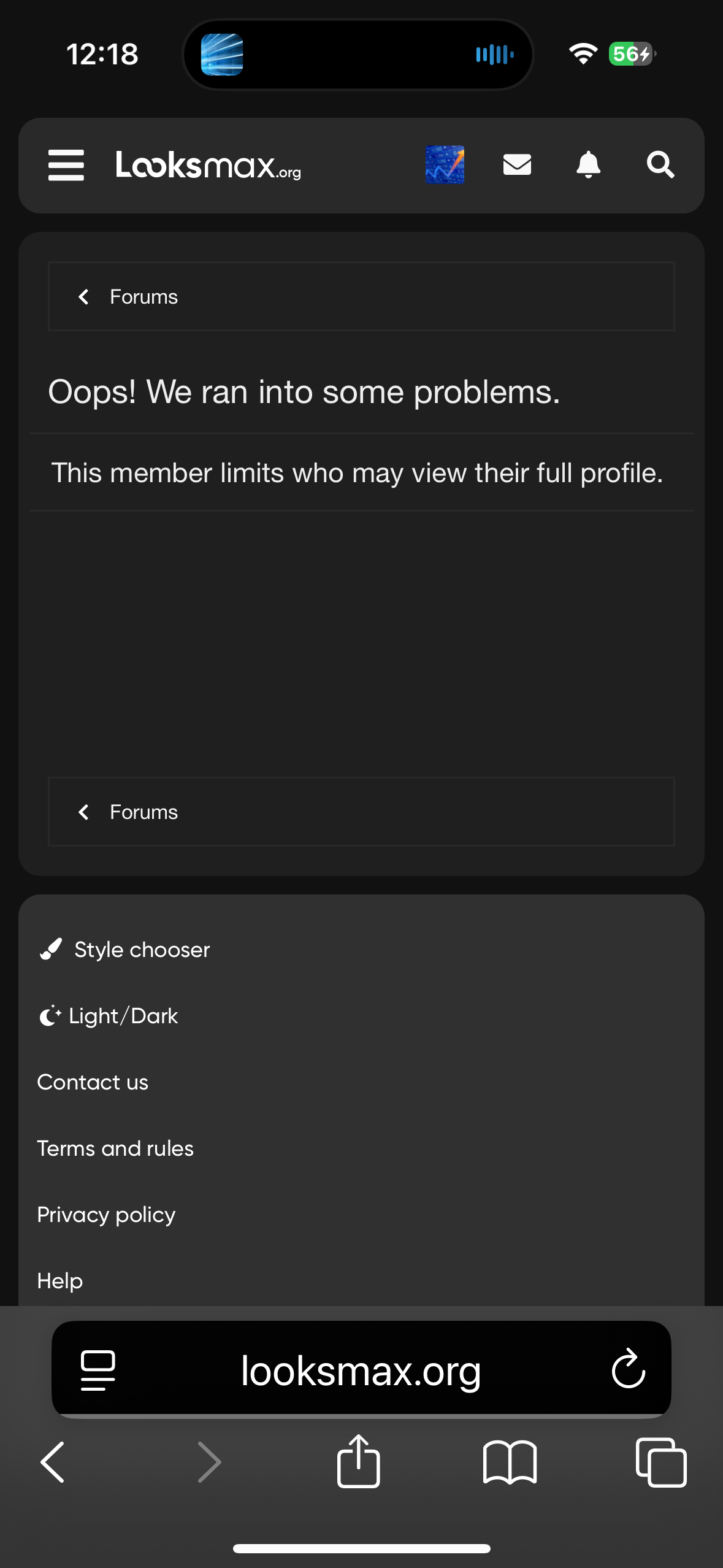723x1568 pixels.
Task: Open the hamburger navigation menu
Action: tap(66, 165)
